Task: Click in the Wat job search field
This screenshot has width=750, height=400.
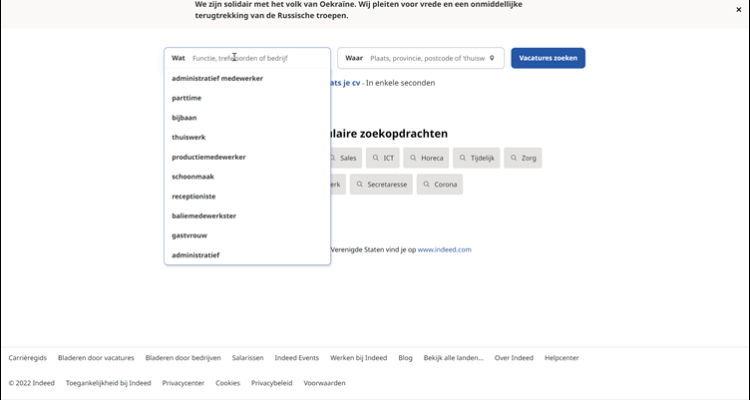Action: click(x=255, y=58)
